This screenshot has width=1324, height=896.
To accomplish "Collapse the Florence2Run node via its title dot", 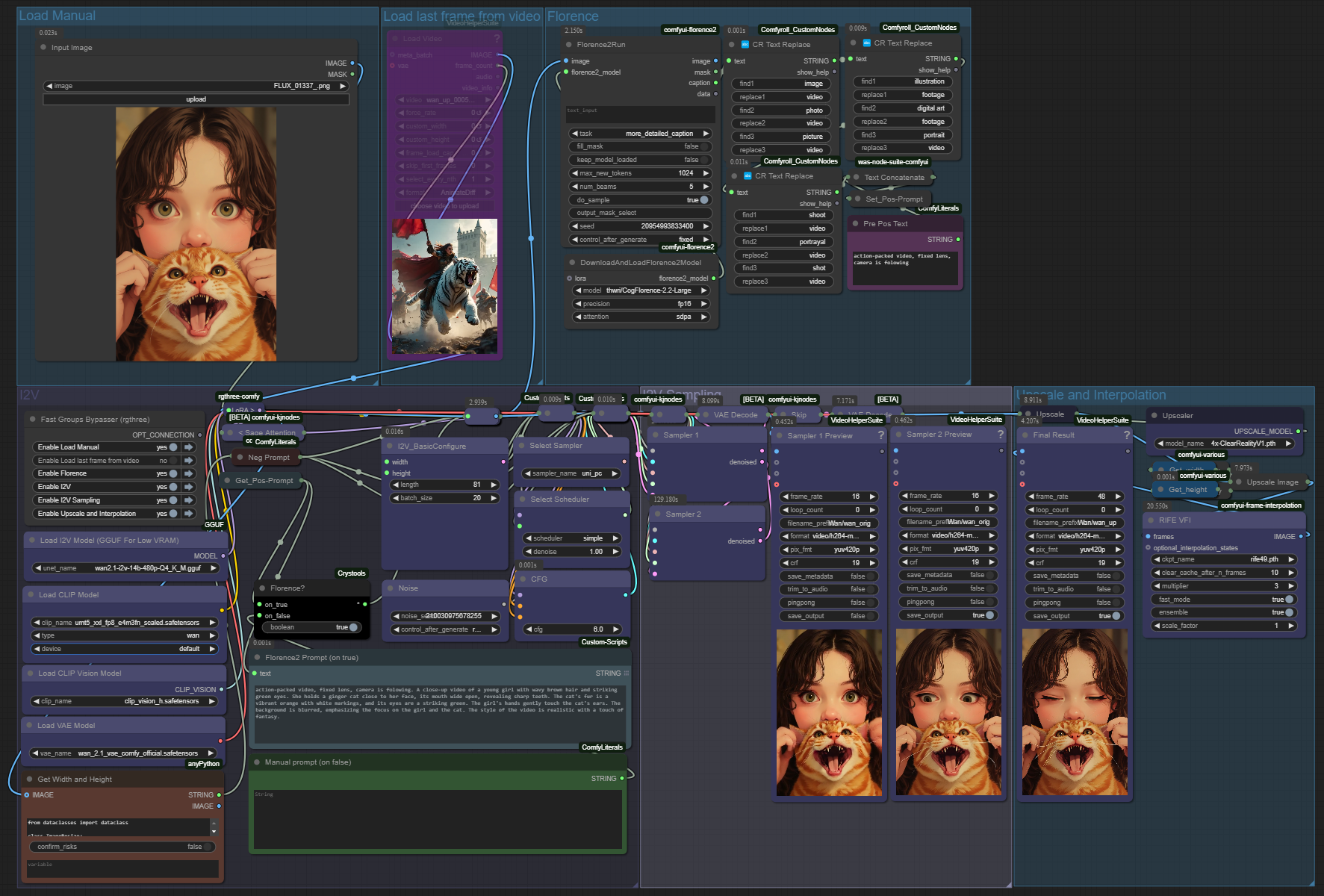I will click(x=569, y=45).
